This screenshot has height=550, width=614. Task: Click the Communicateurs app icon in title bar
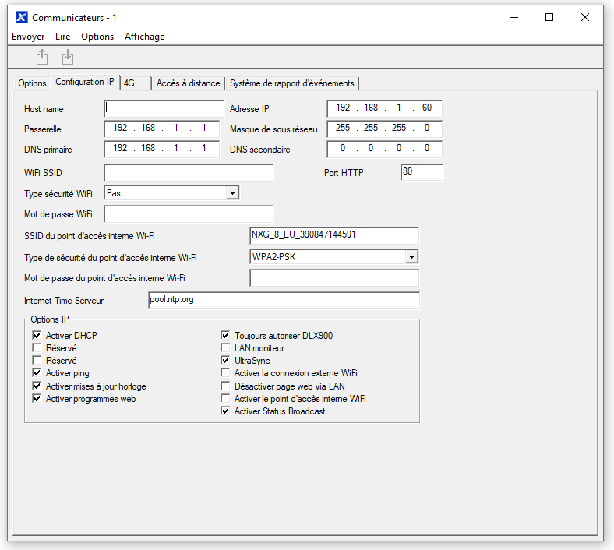coord(22,17)
